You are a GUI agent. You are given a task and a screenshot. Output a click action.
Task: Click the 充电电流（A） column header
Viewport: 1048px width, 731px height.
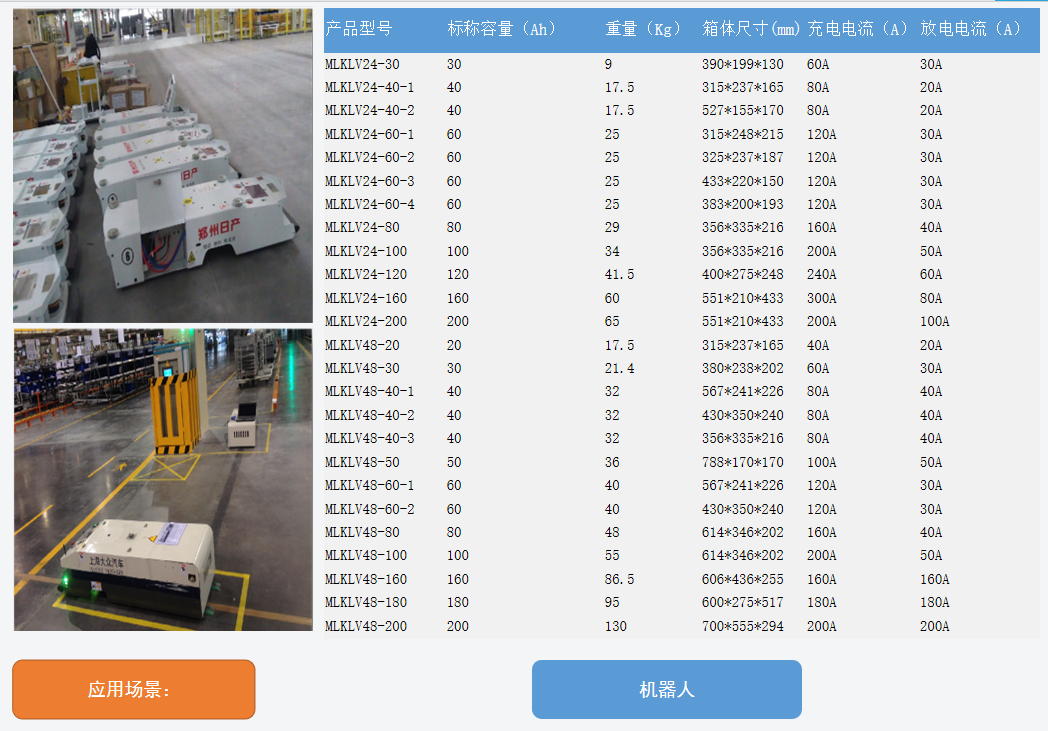click(x=858, y=29)
